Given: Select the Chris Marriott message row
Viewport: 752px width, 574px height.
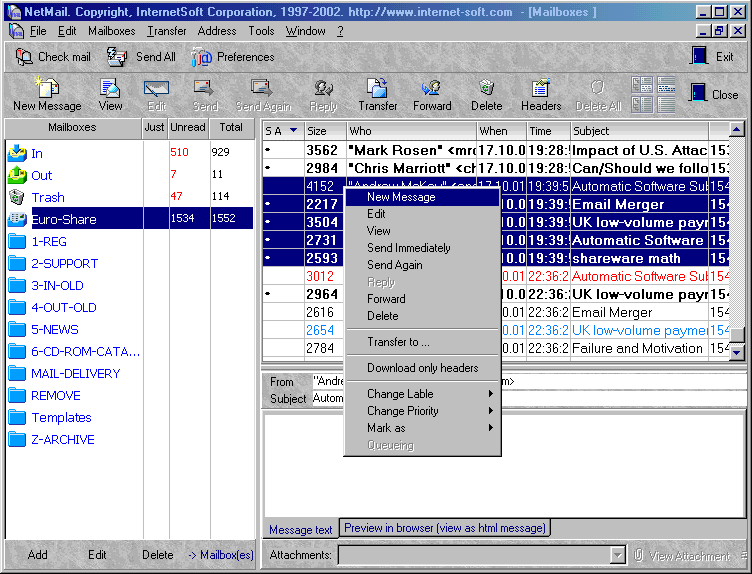Looking at the screenshot, I should (x=495, y=168).
